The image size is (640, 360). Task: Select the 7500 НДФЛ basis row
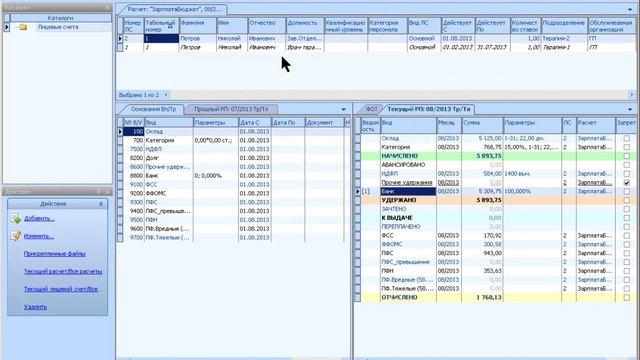coord(233,149)
